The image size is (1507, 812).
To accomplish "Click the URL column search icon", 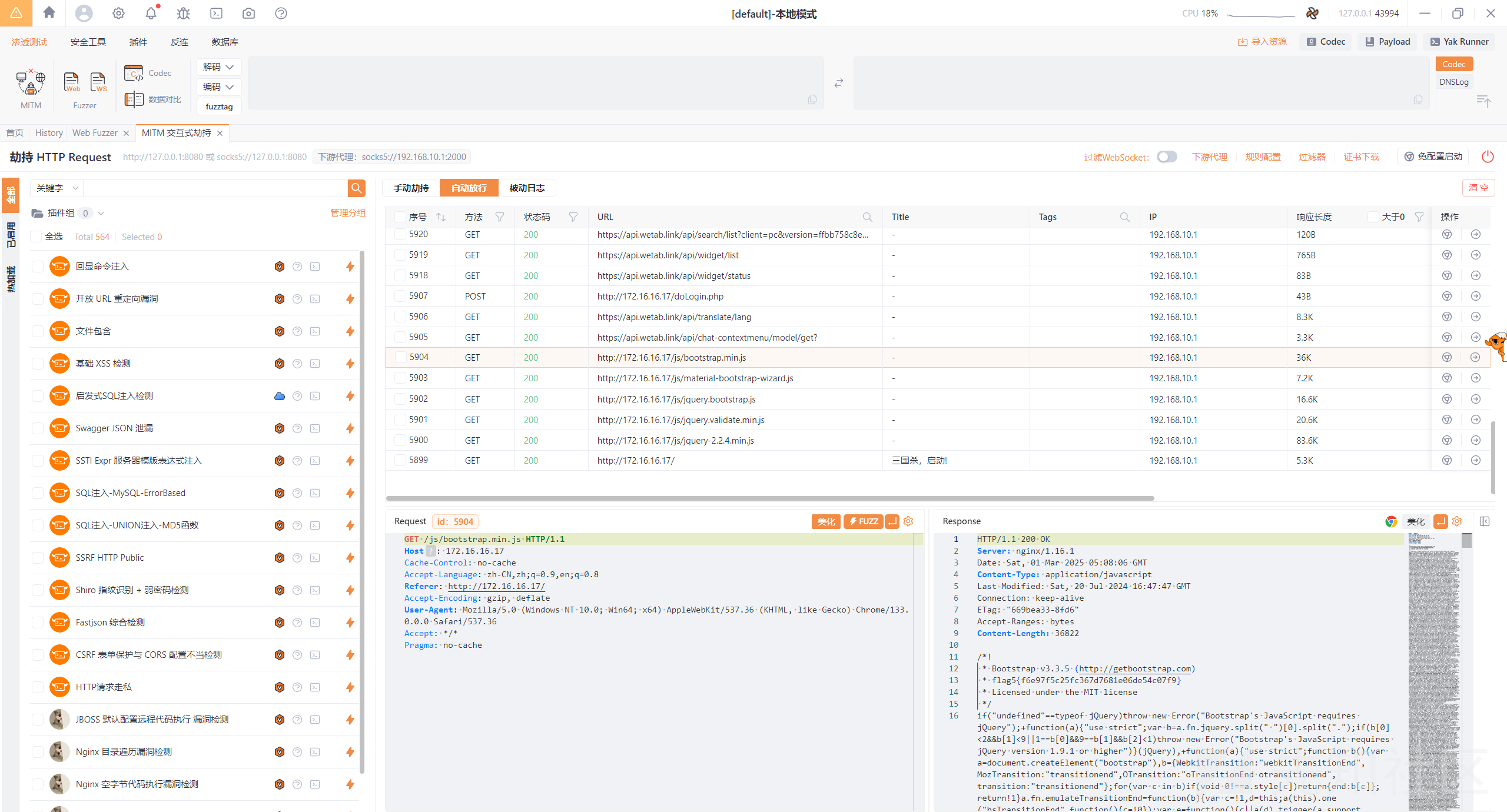I will pyautogui.click(x=867, y=217).
